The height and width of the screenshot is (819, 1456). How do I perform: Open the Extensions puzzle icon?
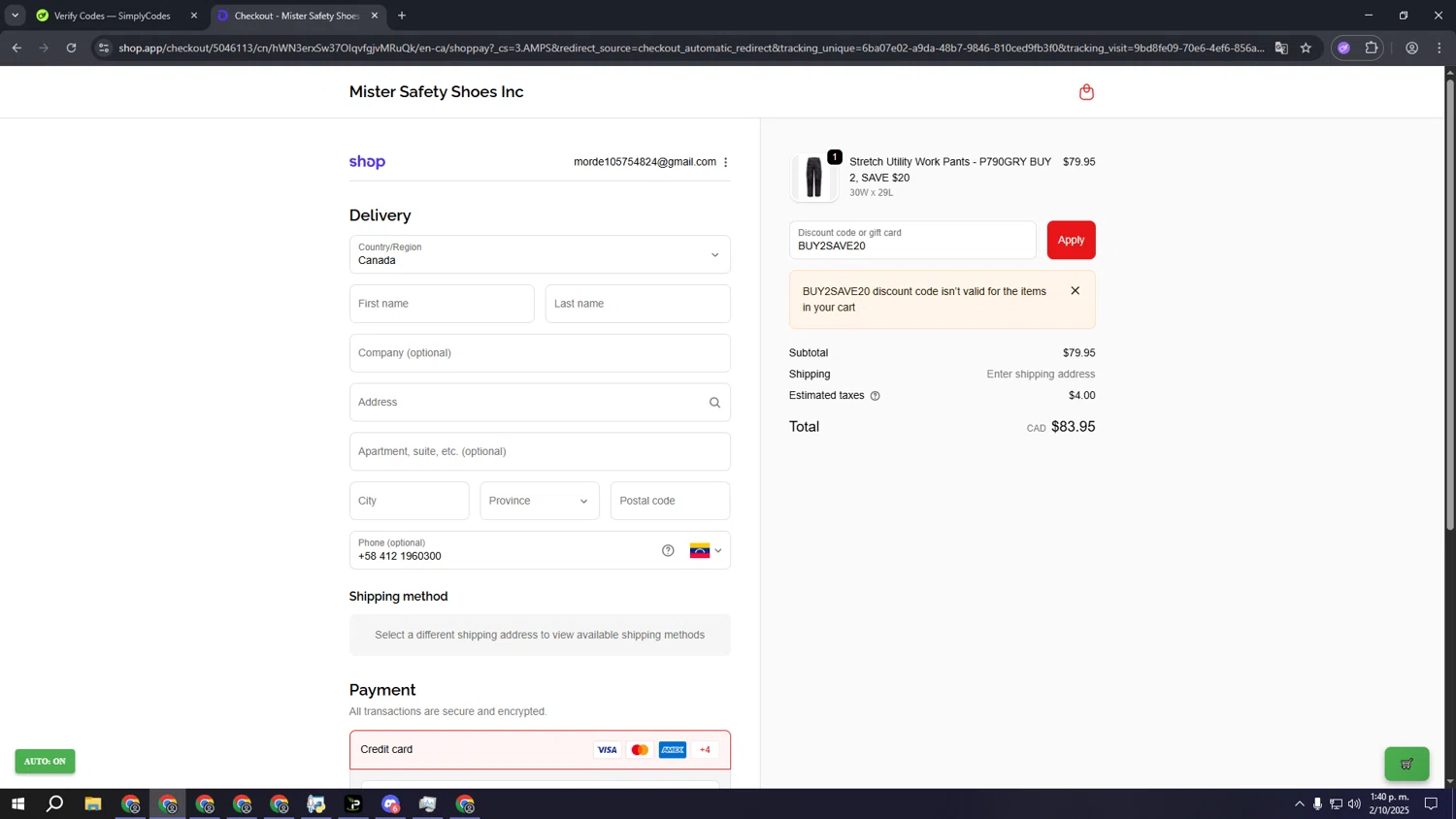(1371, 48)
